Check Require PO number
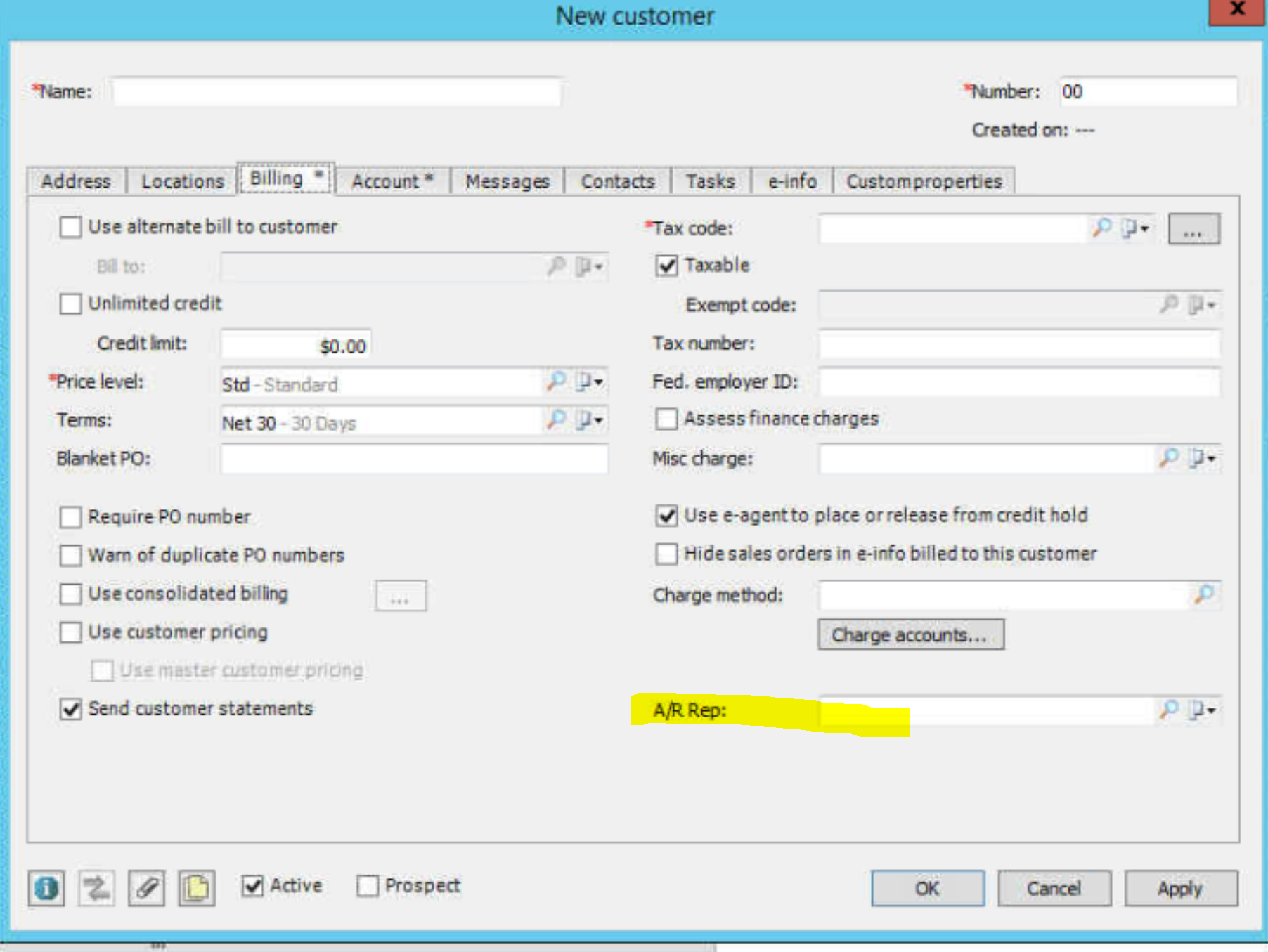 [70, 517]
